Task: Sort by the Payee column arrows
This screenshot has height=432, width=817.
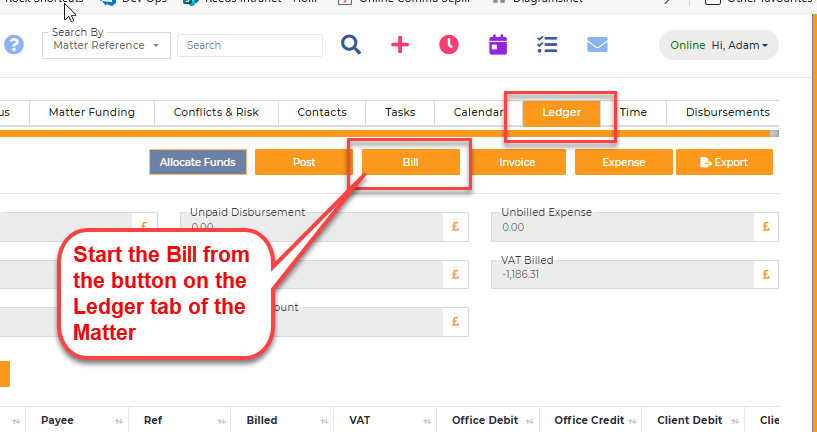Action: pyautogui.click(x=119, y=421)
